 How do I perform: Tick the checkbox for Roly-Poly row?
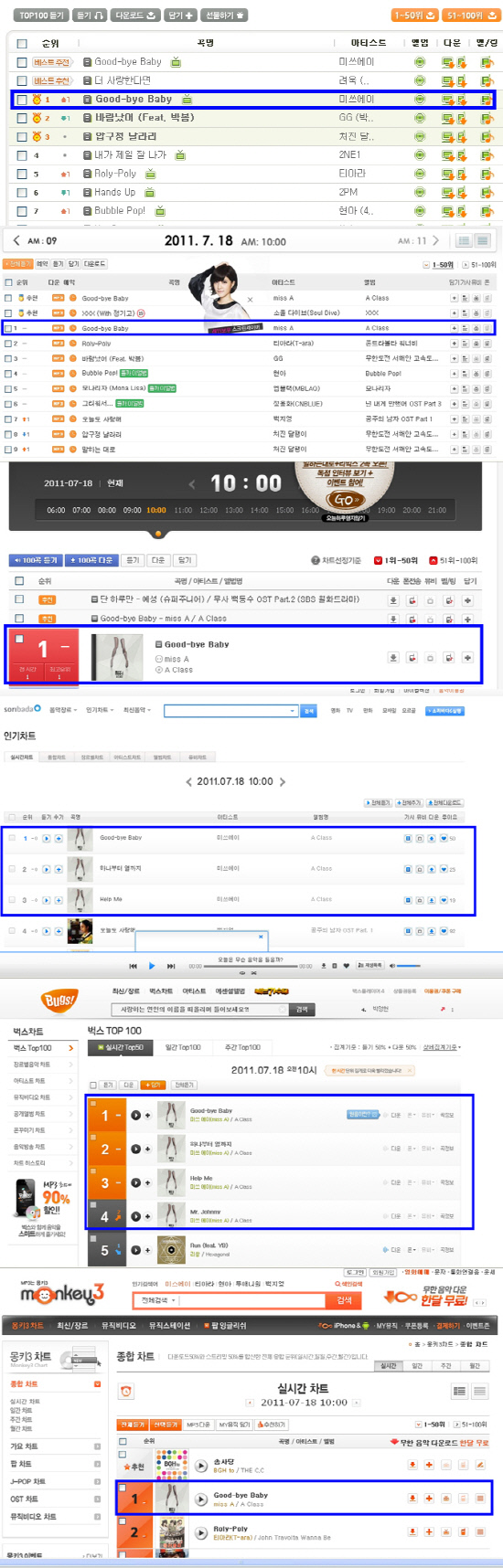[x=22, y=174]
